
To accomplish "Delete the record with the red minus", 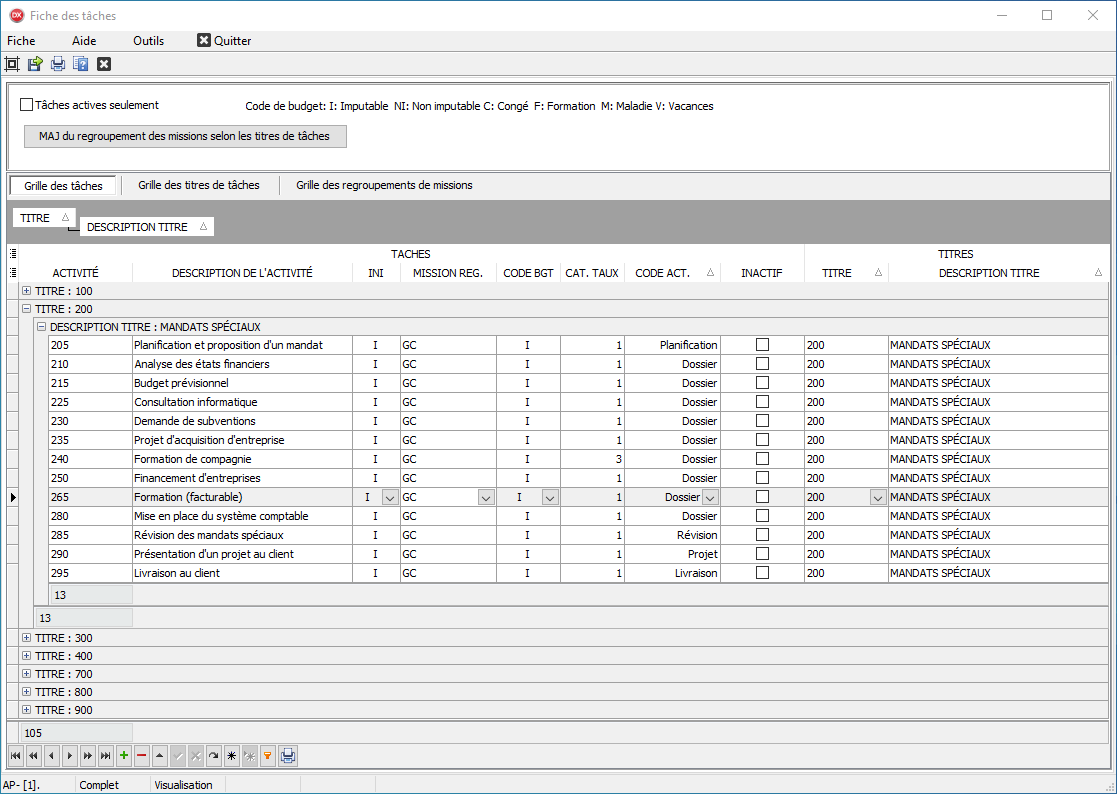I will [142, 756].
